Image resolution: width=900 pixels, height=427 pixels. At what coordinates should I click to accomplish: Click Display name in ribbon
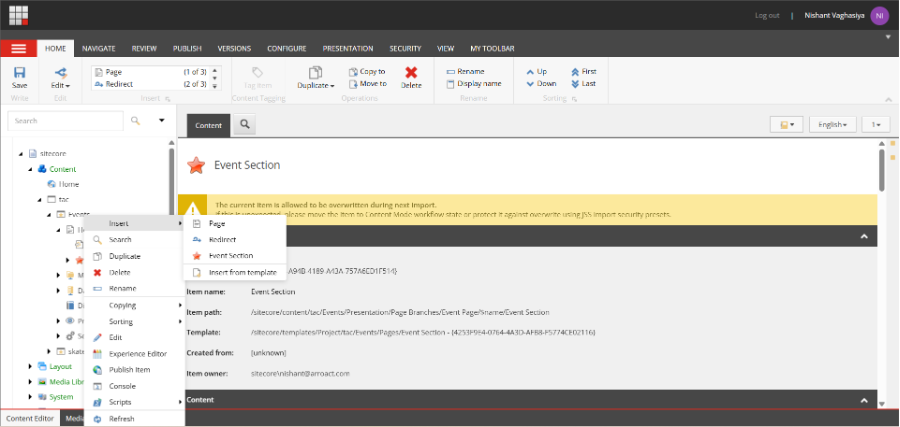(x=474, y=84)
